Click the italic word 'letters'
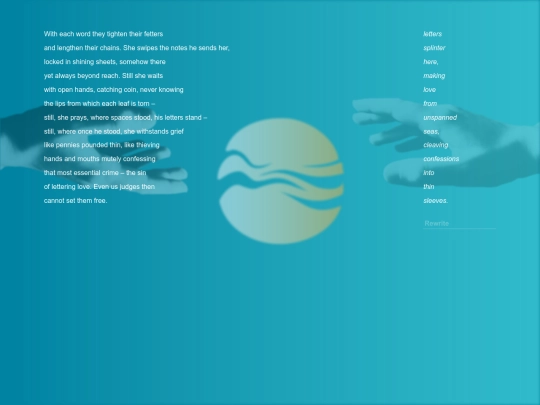 point(433,34)
